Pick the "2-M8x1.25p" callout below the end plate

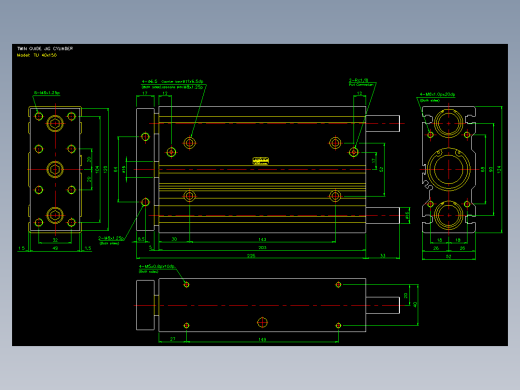point(111,240)
